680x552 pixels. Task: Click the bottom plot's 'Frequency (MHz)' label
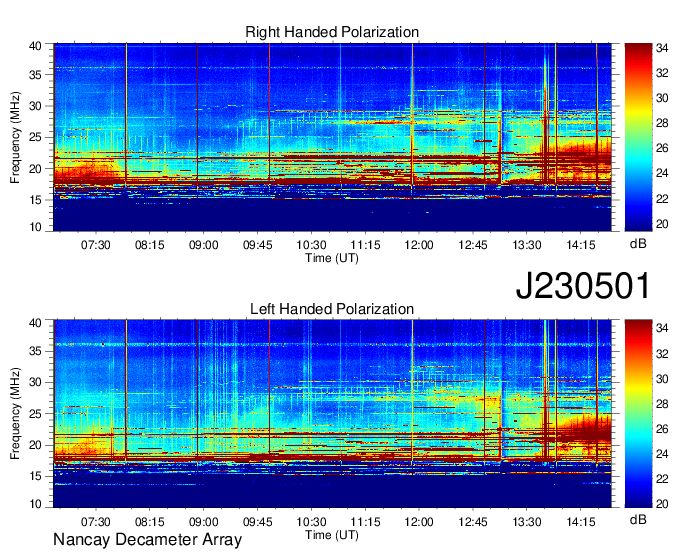[15, 414]
